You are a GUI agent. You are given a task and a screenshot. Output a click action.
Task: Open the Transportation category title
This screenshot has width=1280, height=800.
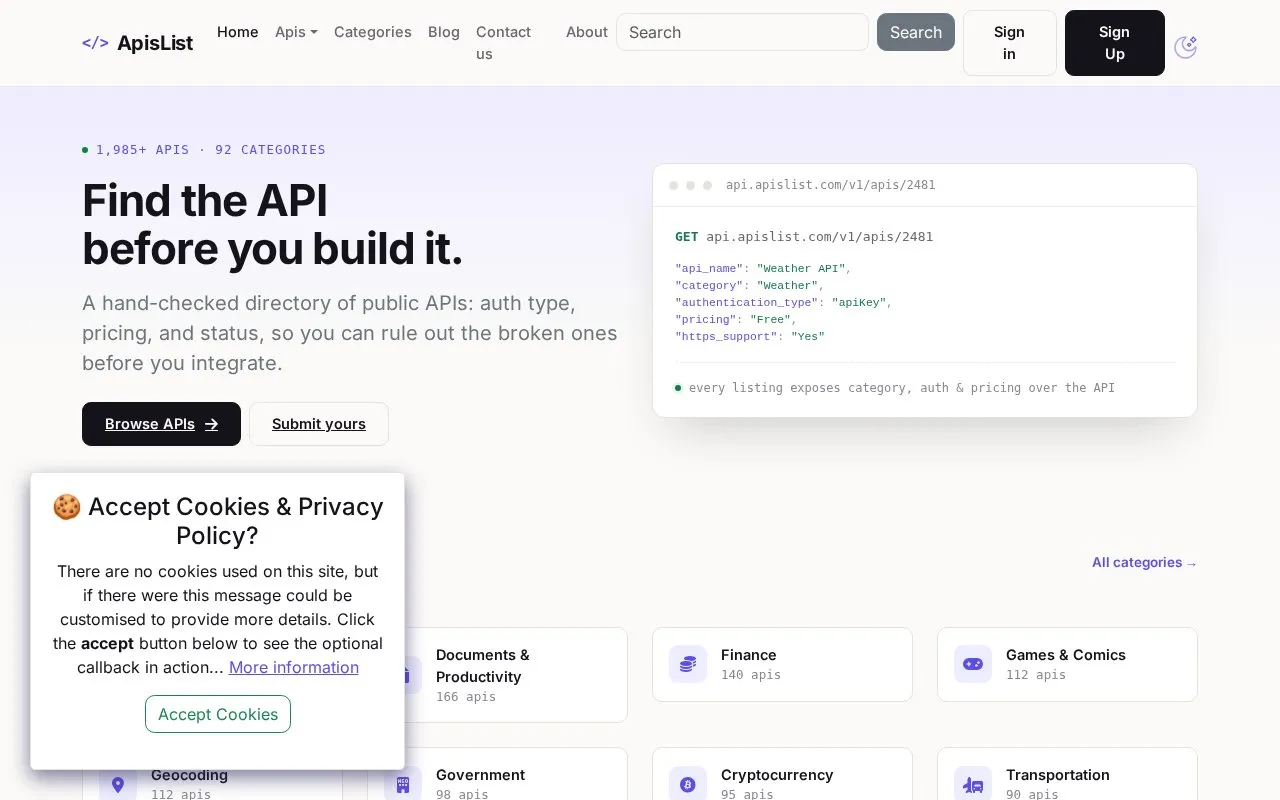point(1058,775)
